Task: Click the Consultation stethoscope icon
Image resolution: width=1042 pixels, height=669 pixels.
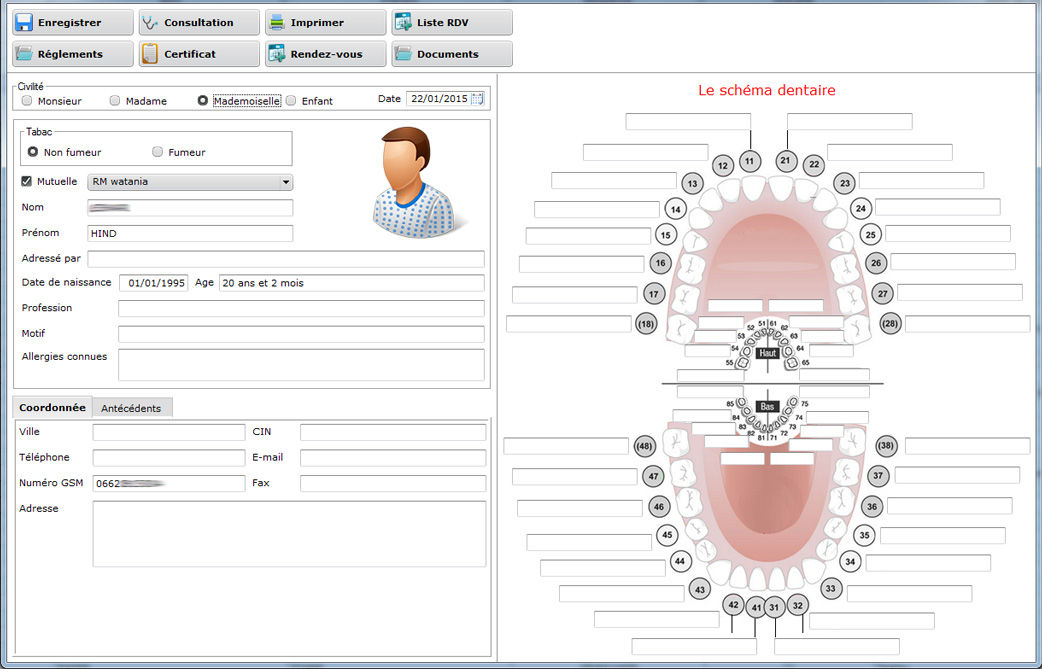Action: pyautogui.click(x=150, y=22)
